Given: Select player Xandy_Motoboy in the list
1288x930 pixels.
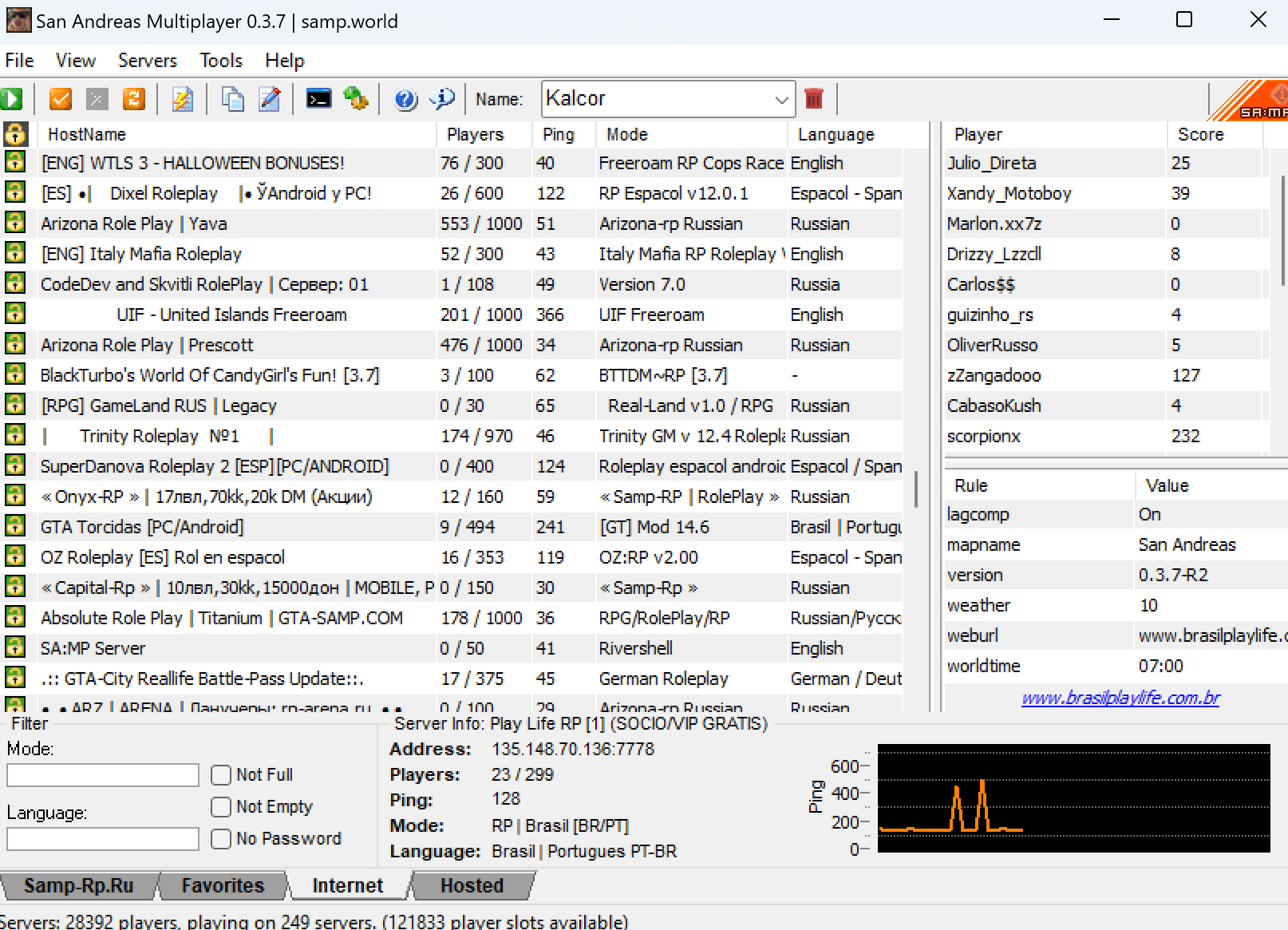Looking at the screenshot, I should pos(1106,193).
